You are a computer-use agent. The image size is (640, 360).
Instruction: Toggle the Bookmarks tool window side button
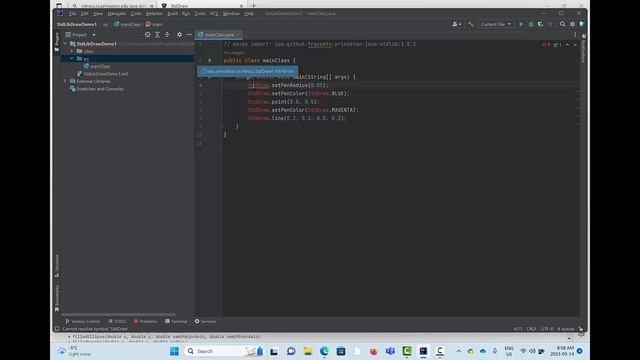coord(57,298)
